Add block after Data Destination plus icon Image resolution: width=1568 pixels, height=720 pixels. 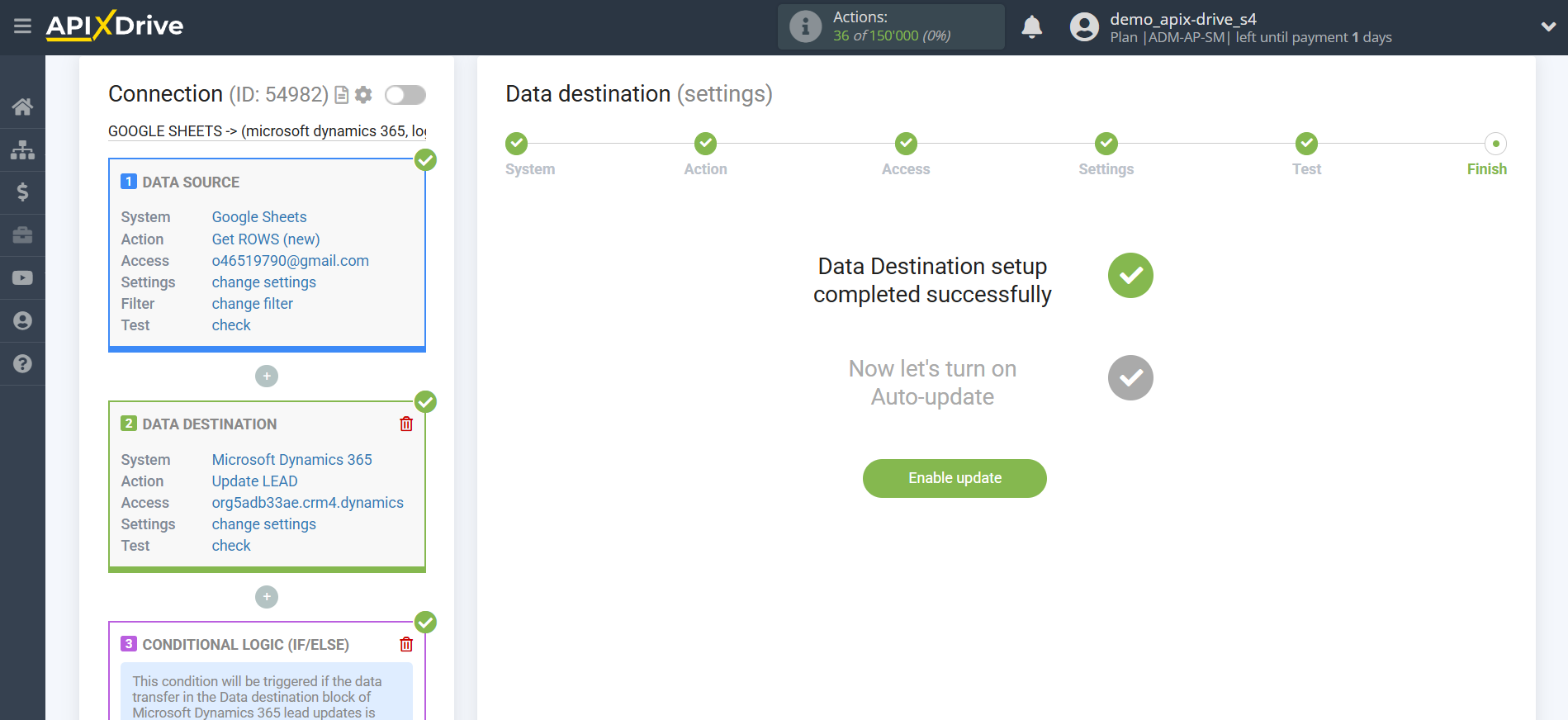pos(267,597)
